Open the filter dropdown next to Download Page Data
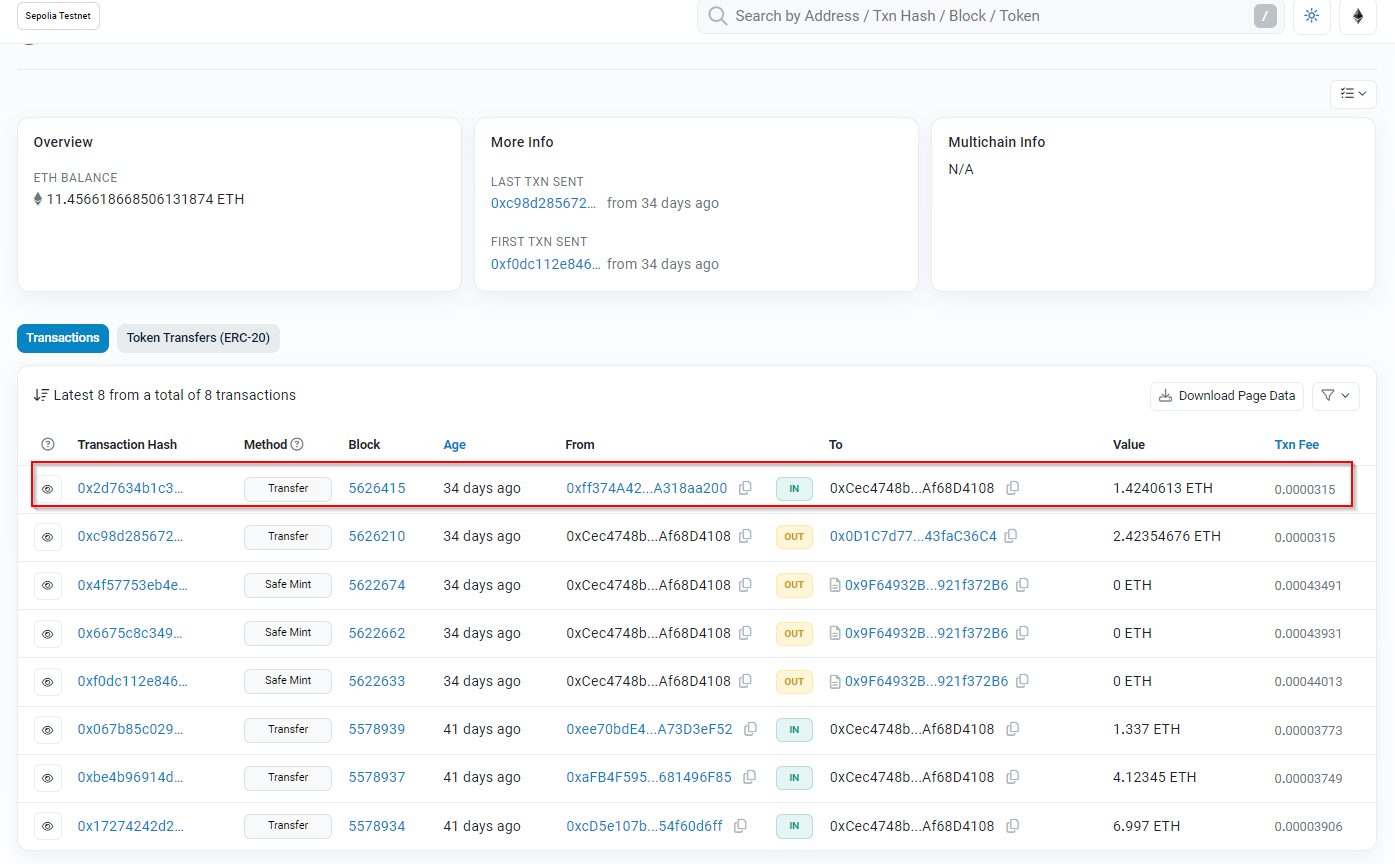Image resolution: width=1395 pixels, height=864 pixels. (x=1335, y=395)
